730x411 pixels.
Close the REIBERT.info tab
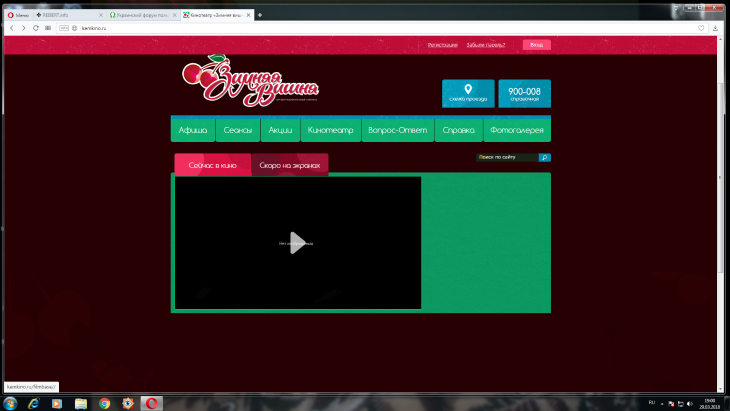(x=101, y=15)
